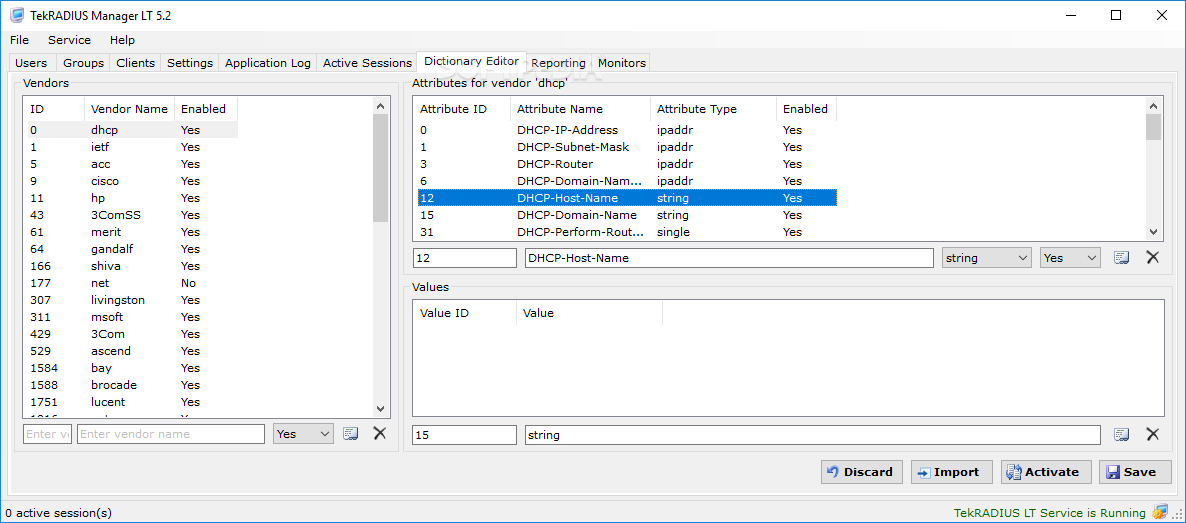Click the service status icon in status bar

click(1160, 512)
